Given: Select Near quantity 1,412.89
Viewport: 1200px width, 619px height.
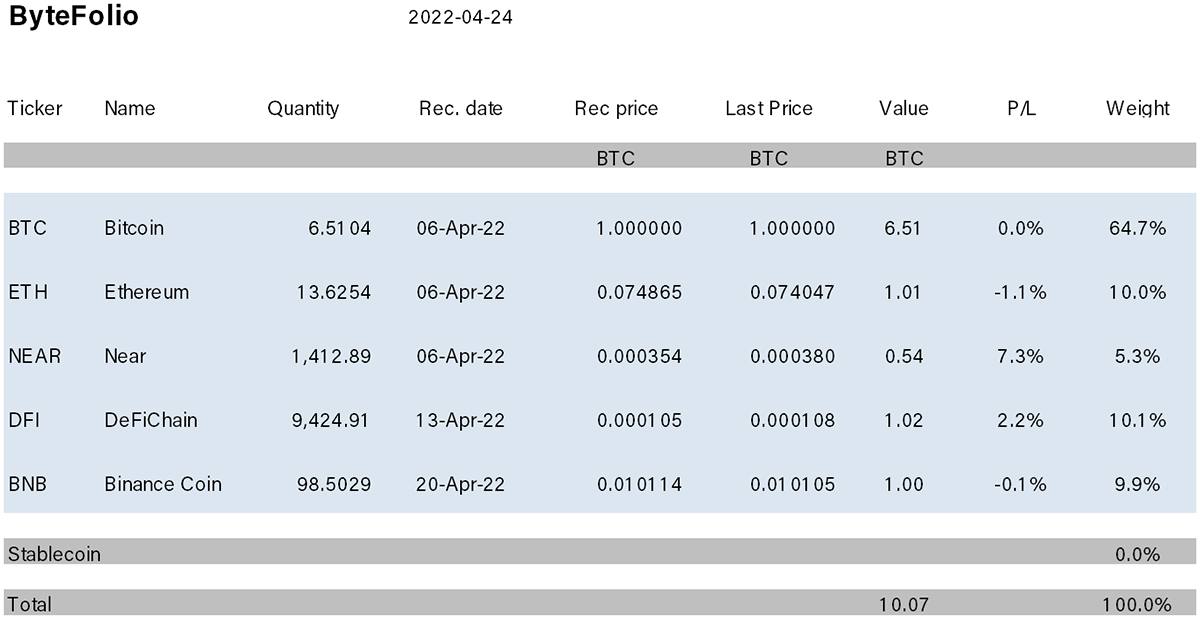Looking at the screenshot, I should coord(330,356).
